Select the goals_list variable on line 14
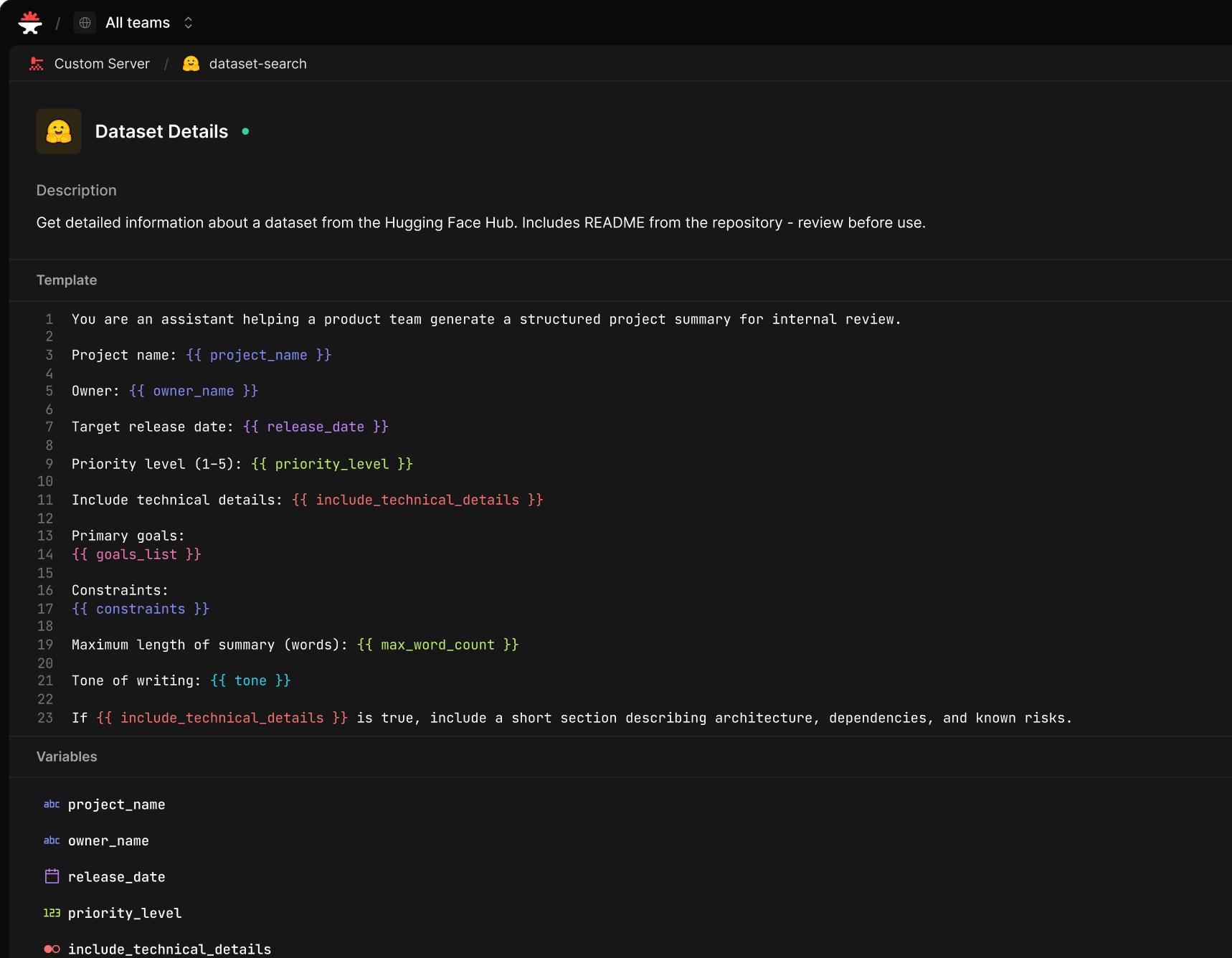Viewport: 1232px width, 958px height. click(x=137, y=554)
